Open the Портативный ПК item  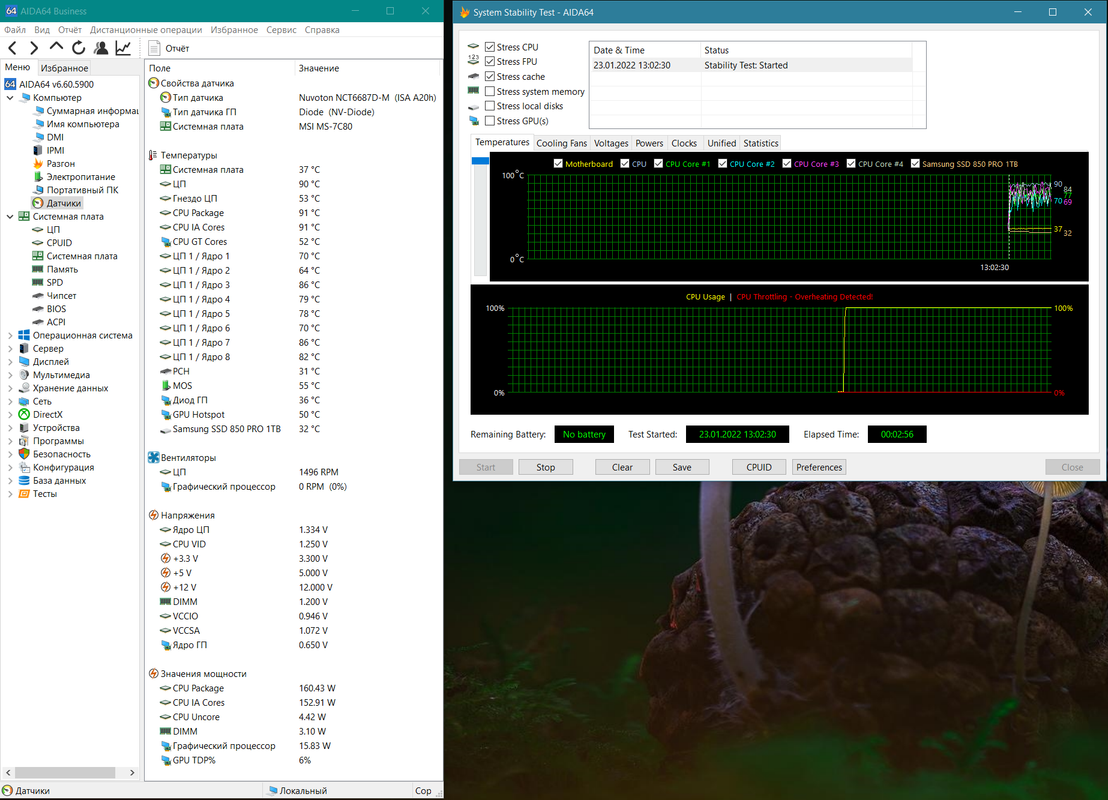click(76, 189)
